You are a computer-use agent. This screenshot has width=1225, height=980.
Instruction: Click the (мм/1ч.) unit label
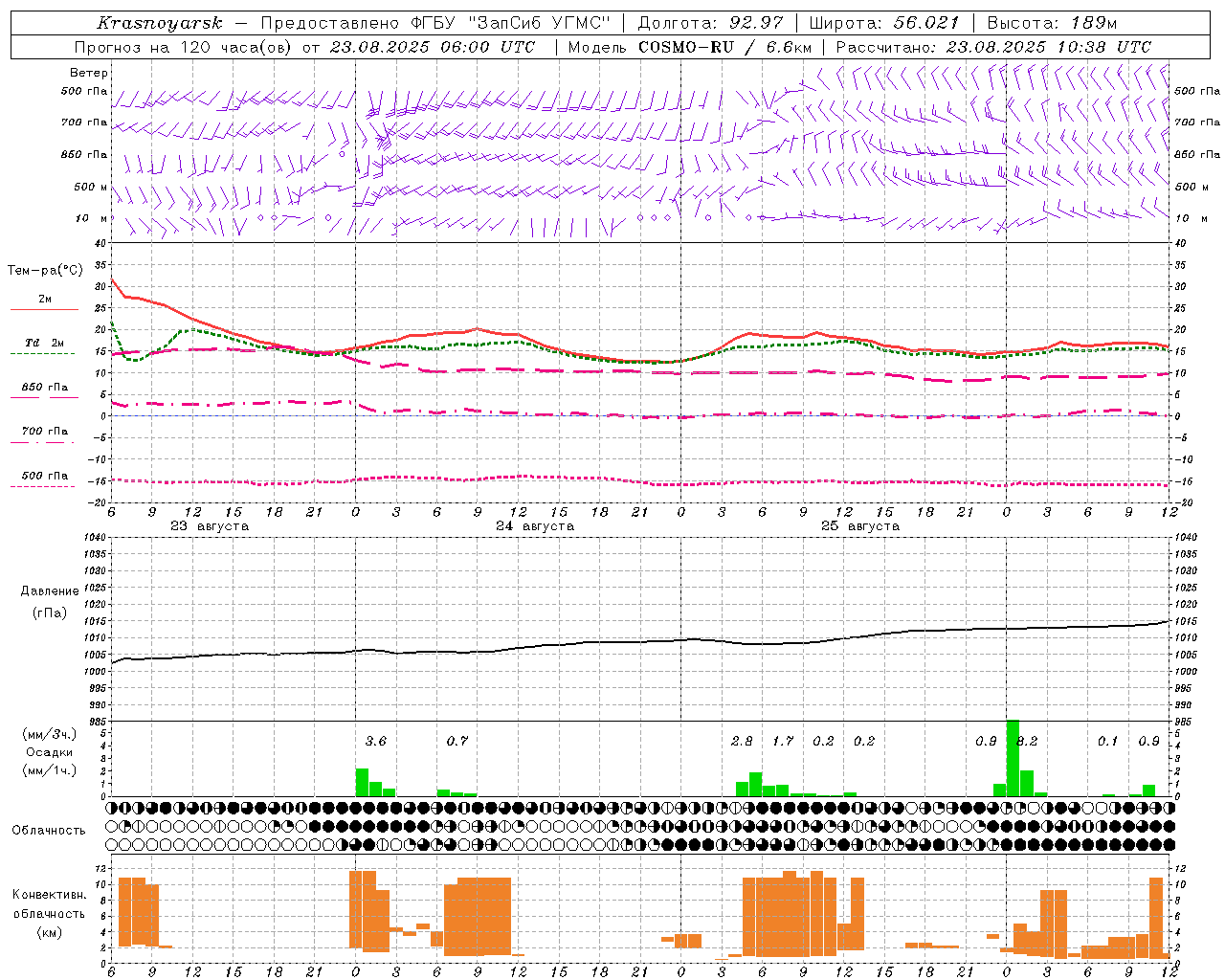(x=48, y=770)
